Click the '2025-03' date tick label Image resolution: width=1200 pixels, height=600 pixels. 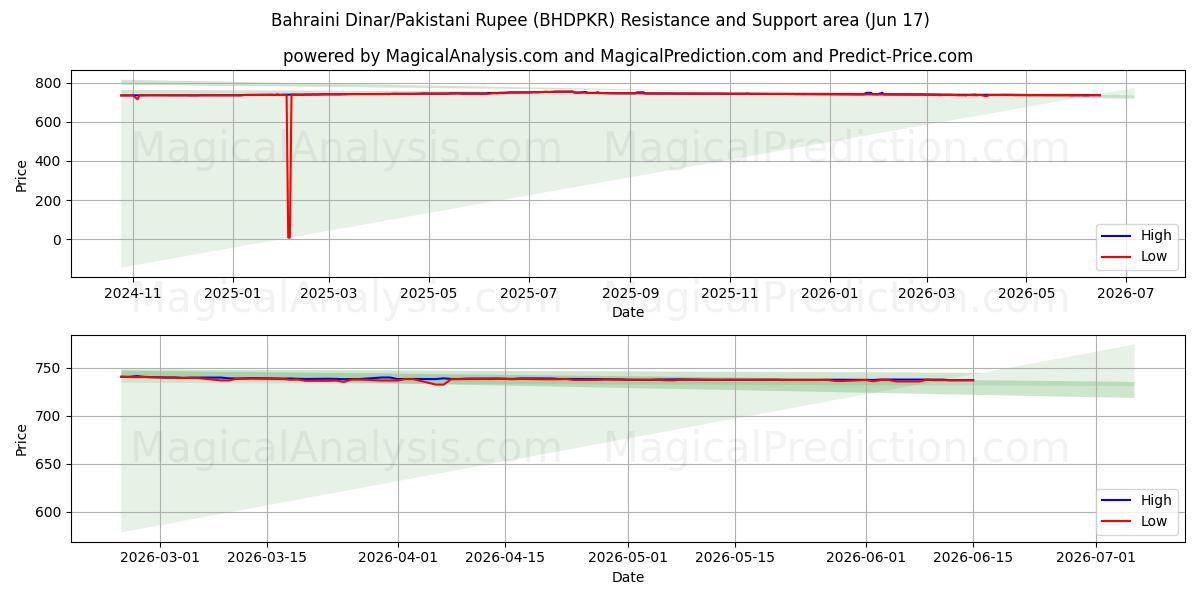(329, 295)
